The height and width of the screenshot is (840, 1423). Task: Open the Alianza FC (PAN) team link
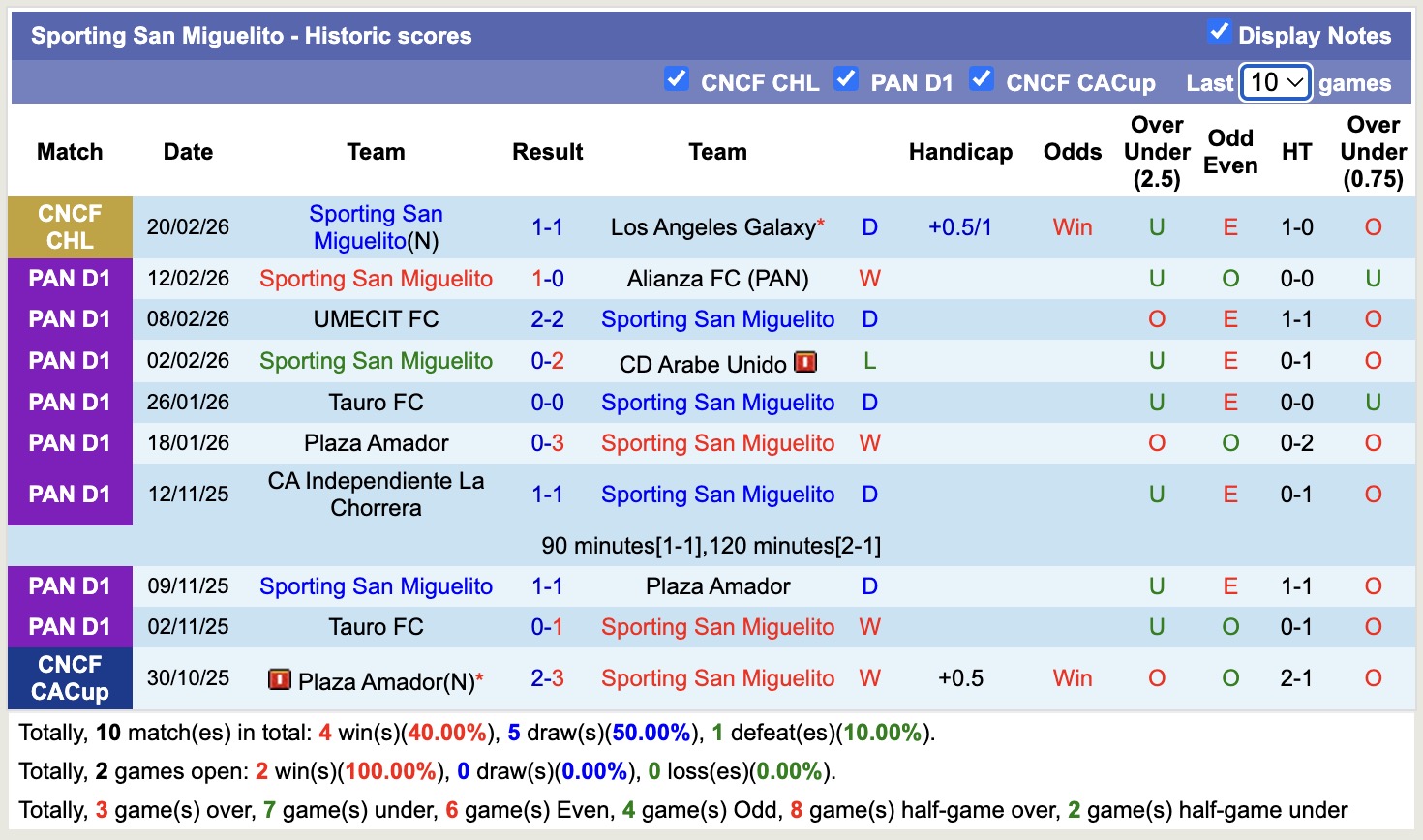(716, 278)
